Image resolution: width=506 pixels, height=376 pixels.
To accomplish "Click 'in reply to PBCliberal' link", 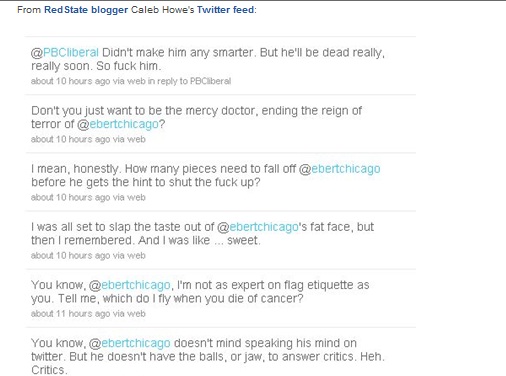I will coord(189,81).
